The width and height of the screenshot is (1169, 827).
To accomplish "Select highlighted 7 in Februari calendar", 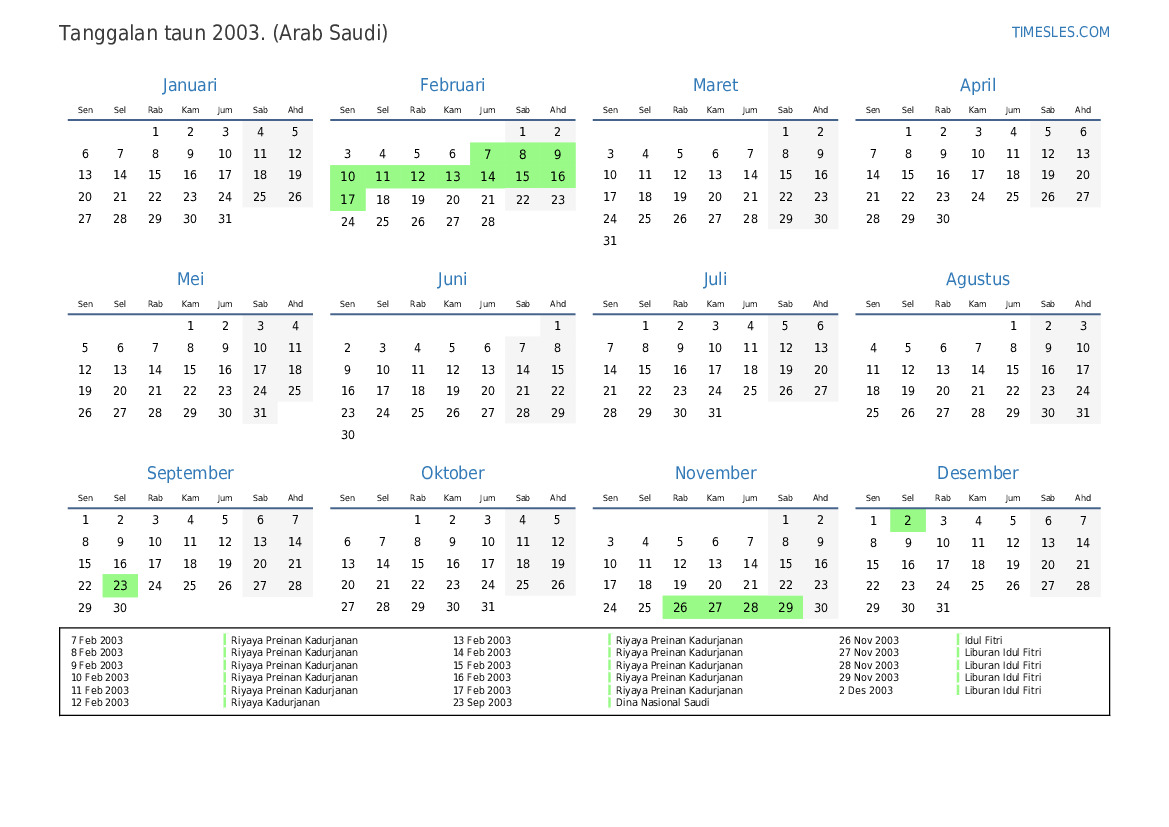I will (487, 154).
